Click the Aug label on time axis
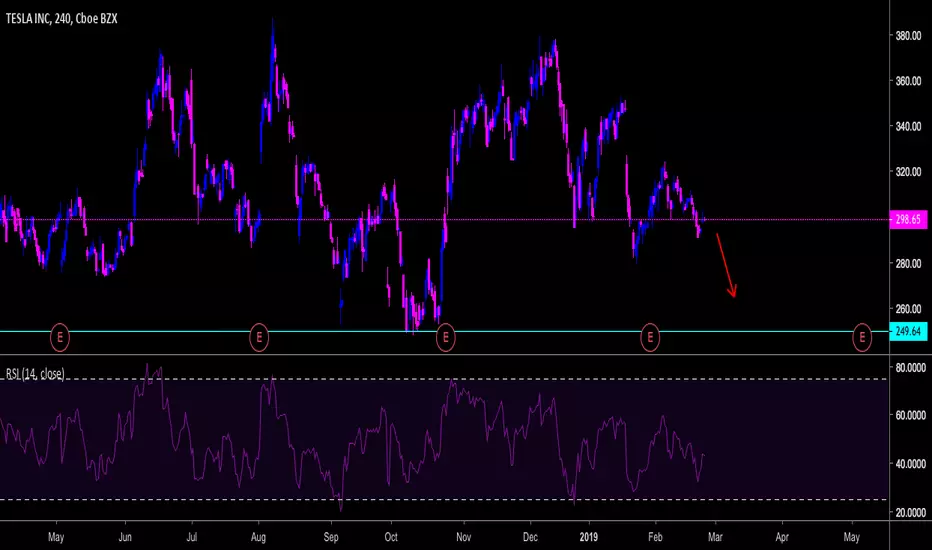The width and height of the screenshot is (932, 550). [258, 537]
